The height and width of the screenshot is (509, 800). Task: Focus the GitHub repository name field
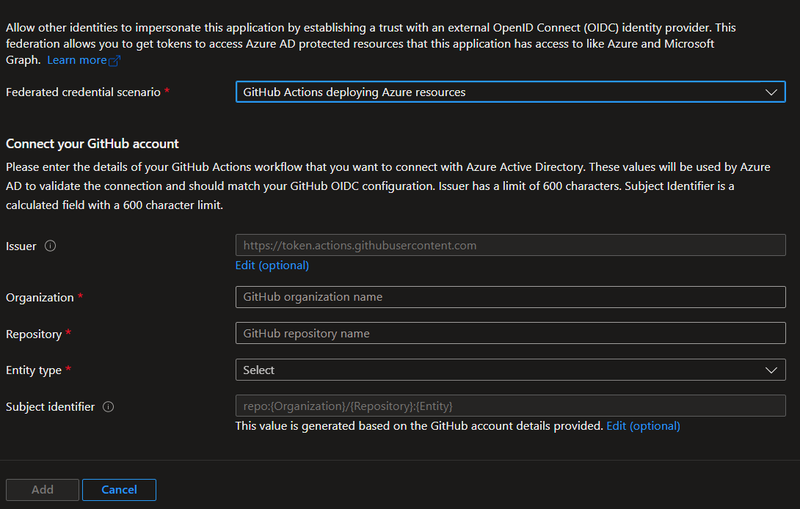coord(510,333)
